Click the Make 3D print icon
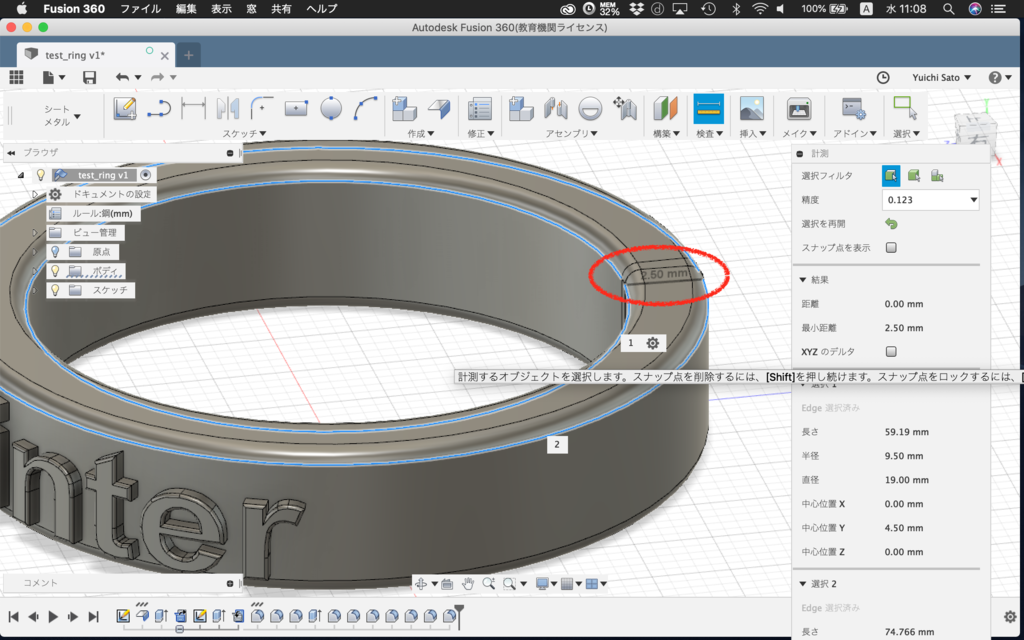 (799, 108)
